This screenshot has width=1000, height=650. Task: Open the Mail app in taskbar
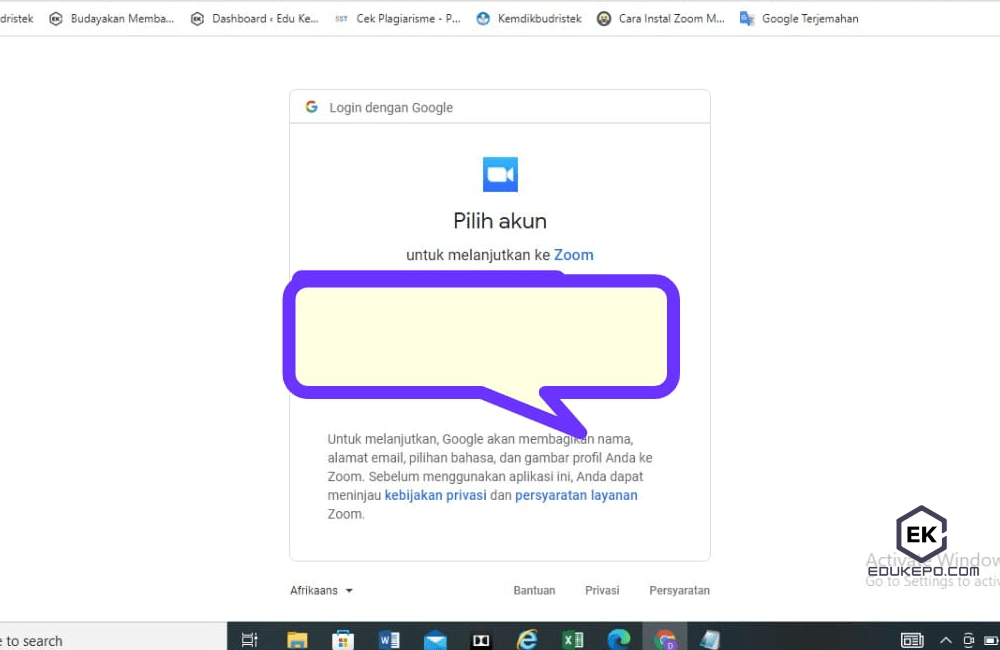coord(435,640)
